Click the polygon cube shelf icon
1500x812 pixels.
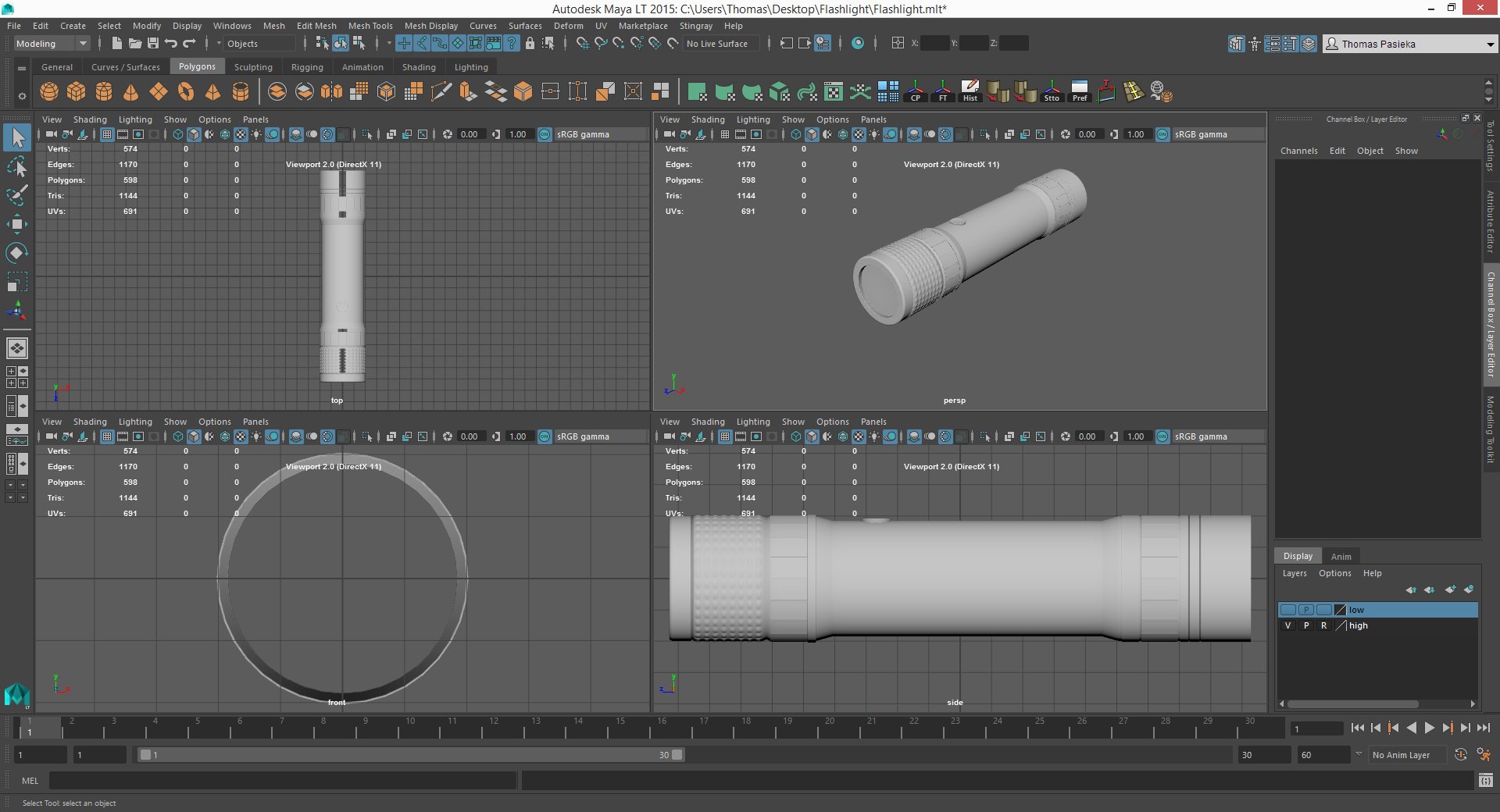coord(77,92)
